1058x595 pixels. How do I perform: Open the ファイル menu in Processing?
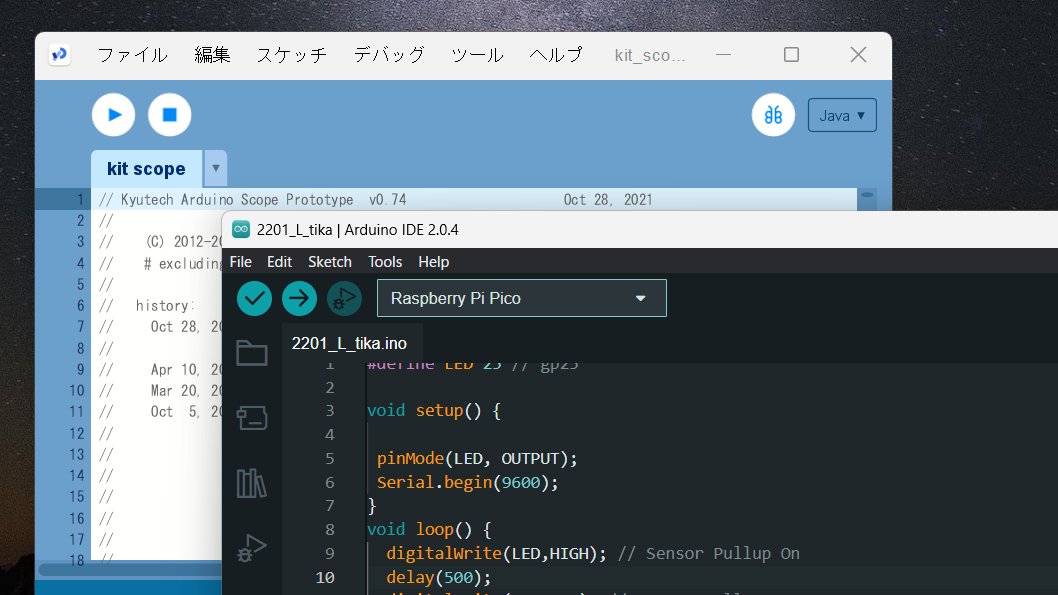coord(132,55)
